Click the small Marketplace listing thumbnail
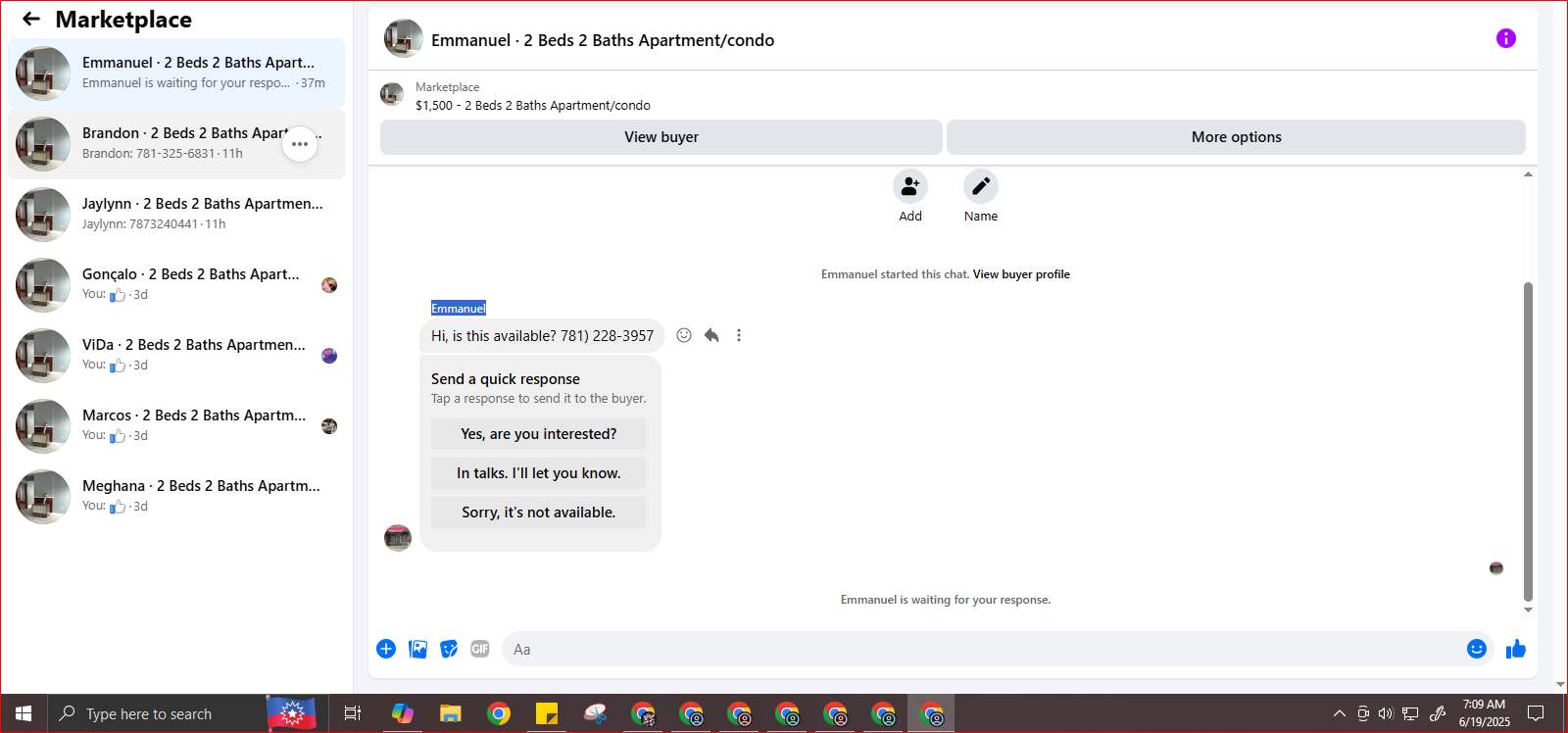The width and height of the screenshot is (1568, 733). 392,95
